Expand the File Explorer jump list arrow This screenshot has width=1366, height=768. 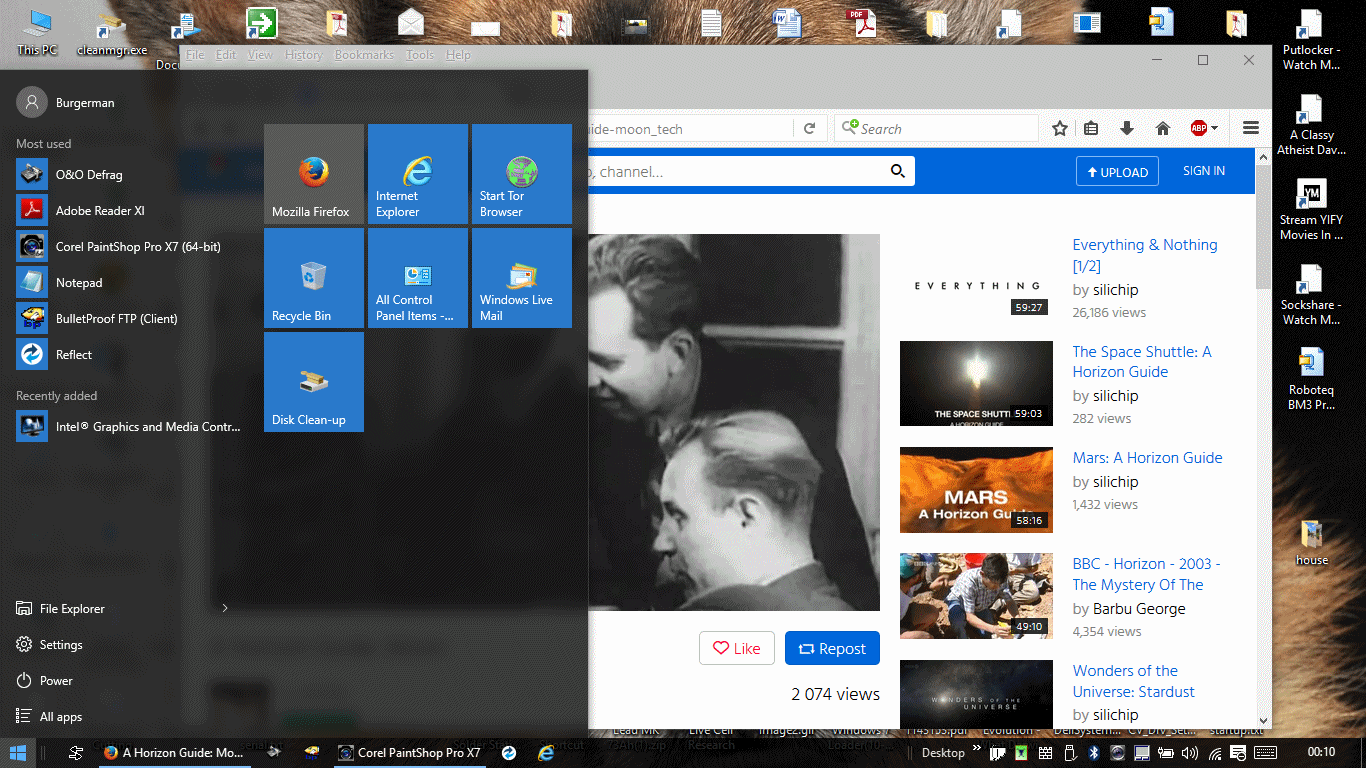[x=225, y=608]
